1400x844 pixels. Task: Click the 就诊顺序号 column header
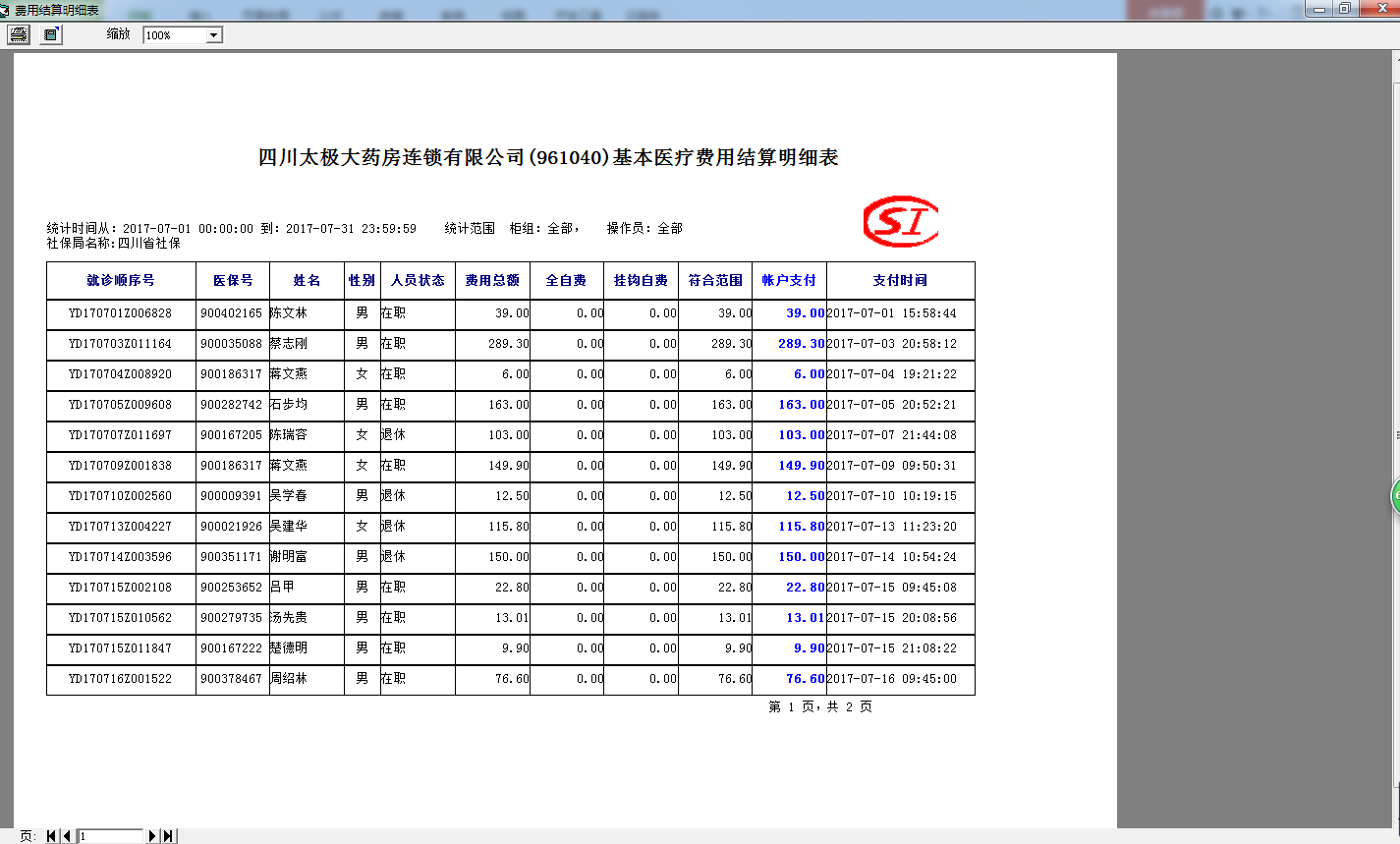click(x=121, y=280)
